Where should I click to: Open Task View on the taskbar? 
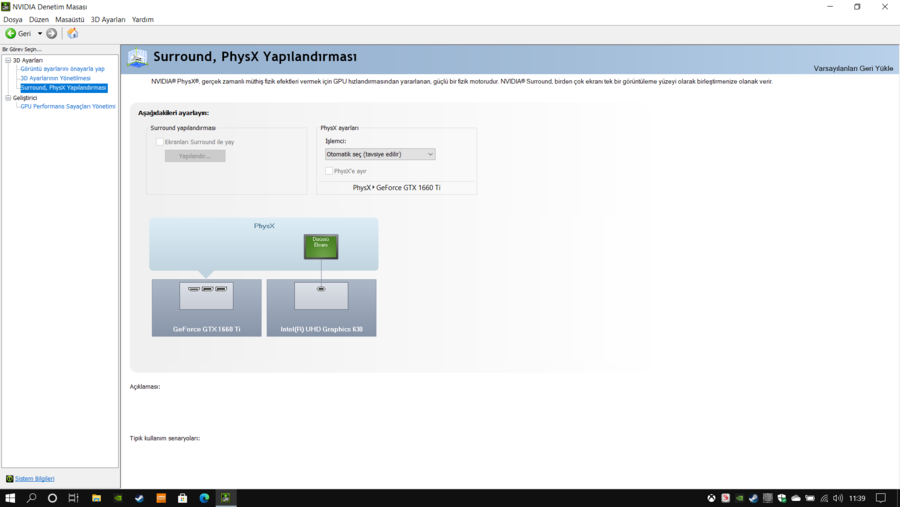point(73,498)
